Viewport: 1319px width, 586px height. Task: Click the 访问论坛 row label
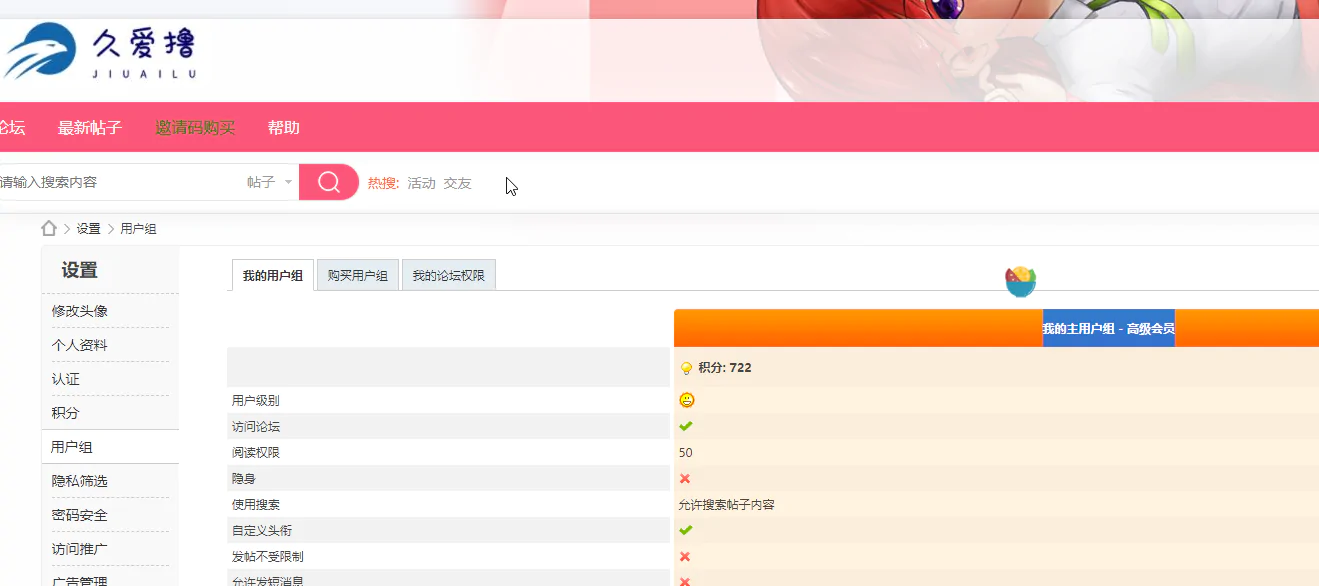256,426
